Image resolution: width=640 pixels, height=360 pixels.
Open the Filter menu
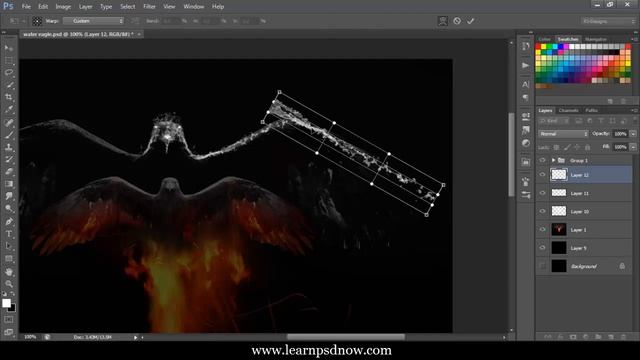pos(149,7)
